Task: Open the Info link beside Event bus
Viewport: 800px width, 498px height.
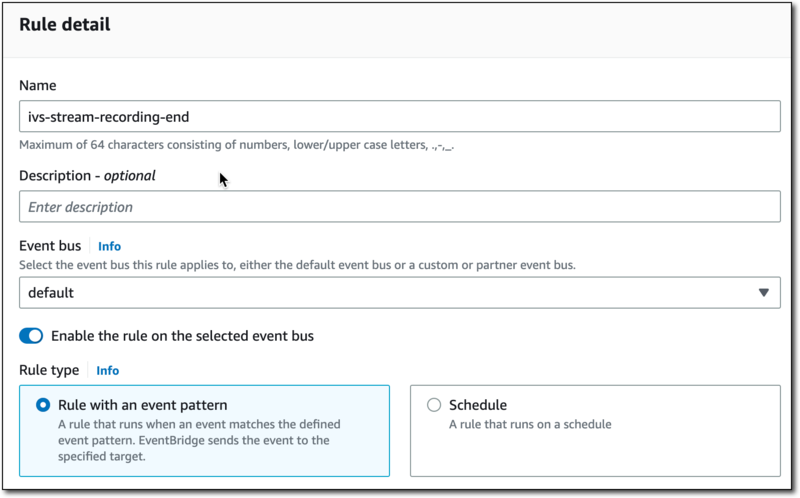Action: 109,246
